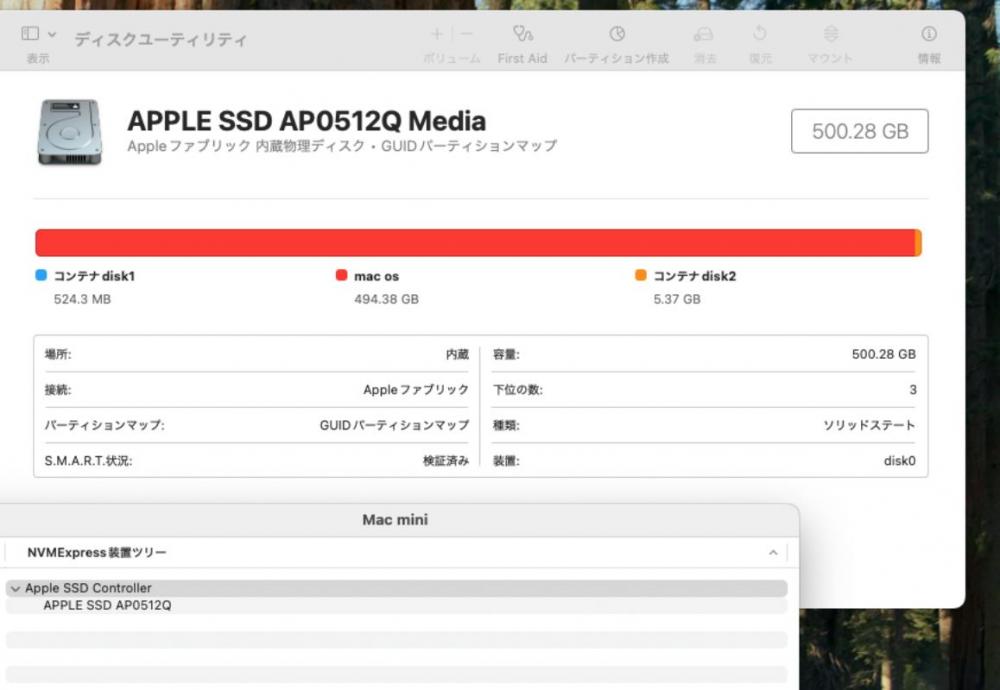Screen dimensions: 1000x690
Task: Click the パーティションマップ row value
Action: tap(394, 425)
